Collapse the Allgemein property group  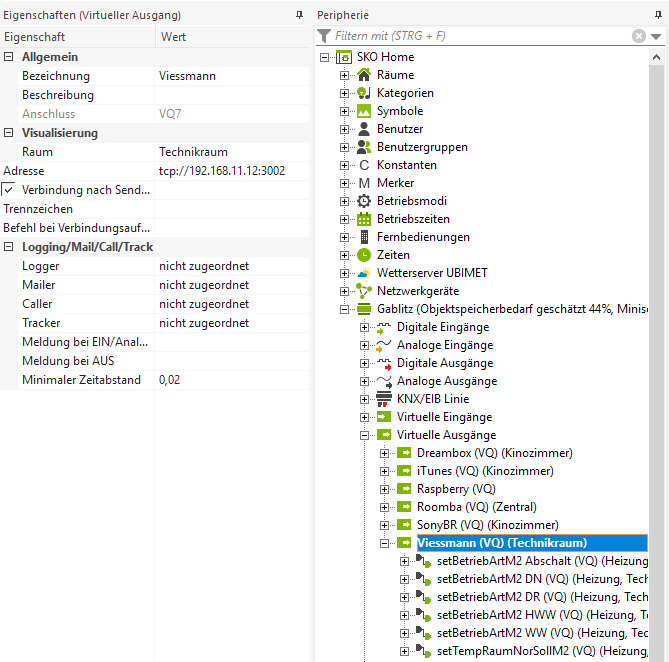tap(9, 57)
